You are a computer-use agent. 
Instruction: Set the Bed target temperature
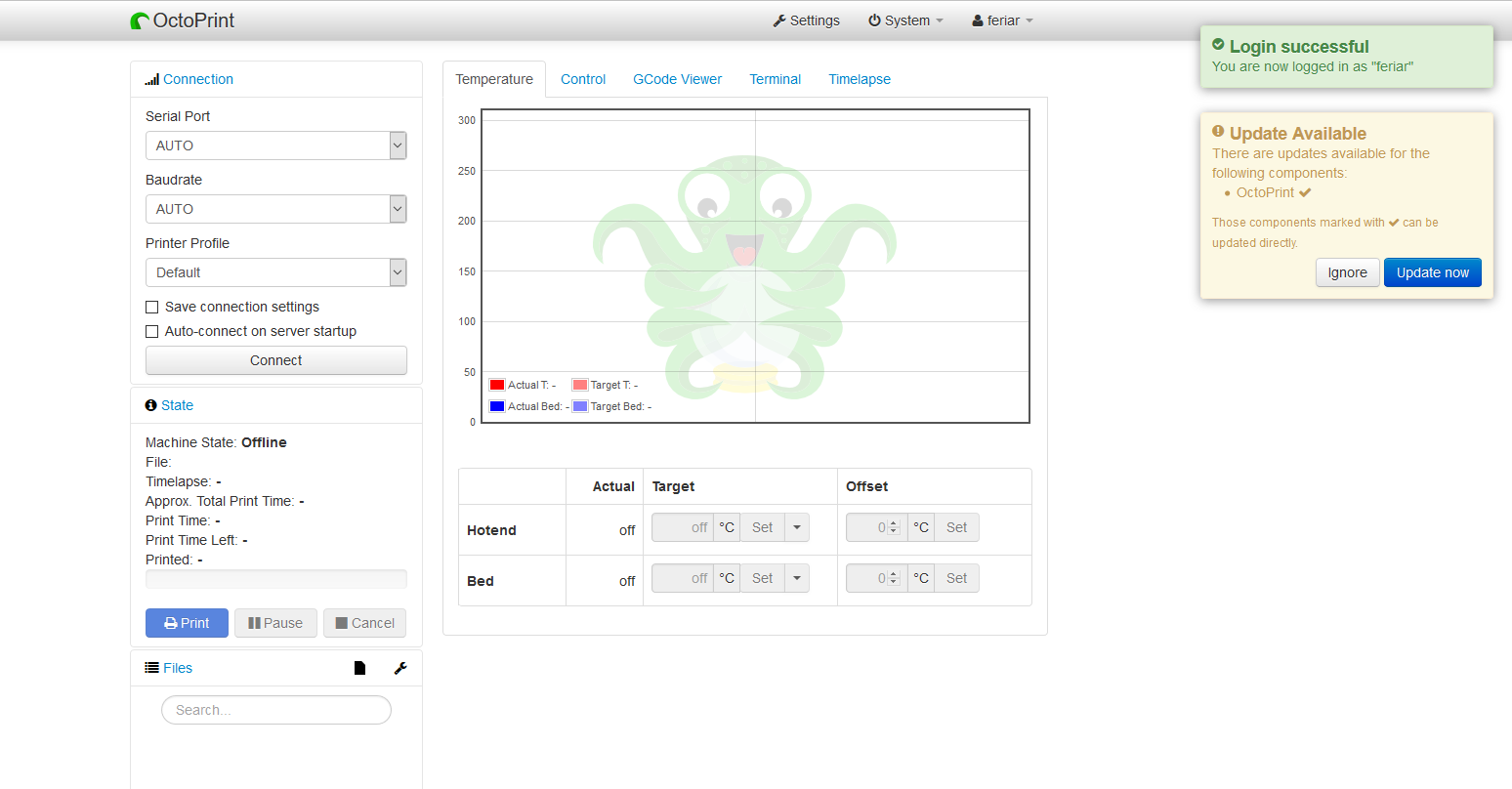[762, 578]
